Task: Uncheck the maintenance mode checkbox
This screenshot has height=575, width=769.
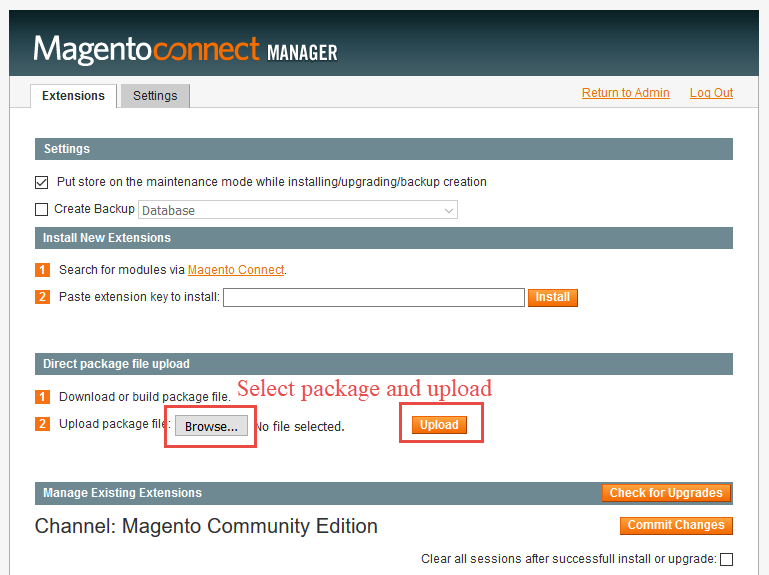Action: pos(42,183)
